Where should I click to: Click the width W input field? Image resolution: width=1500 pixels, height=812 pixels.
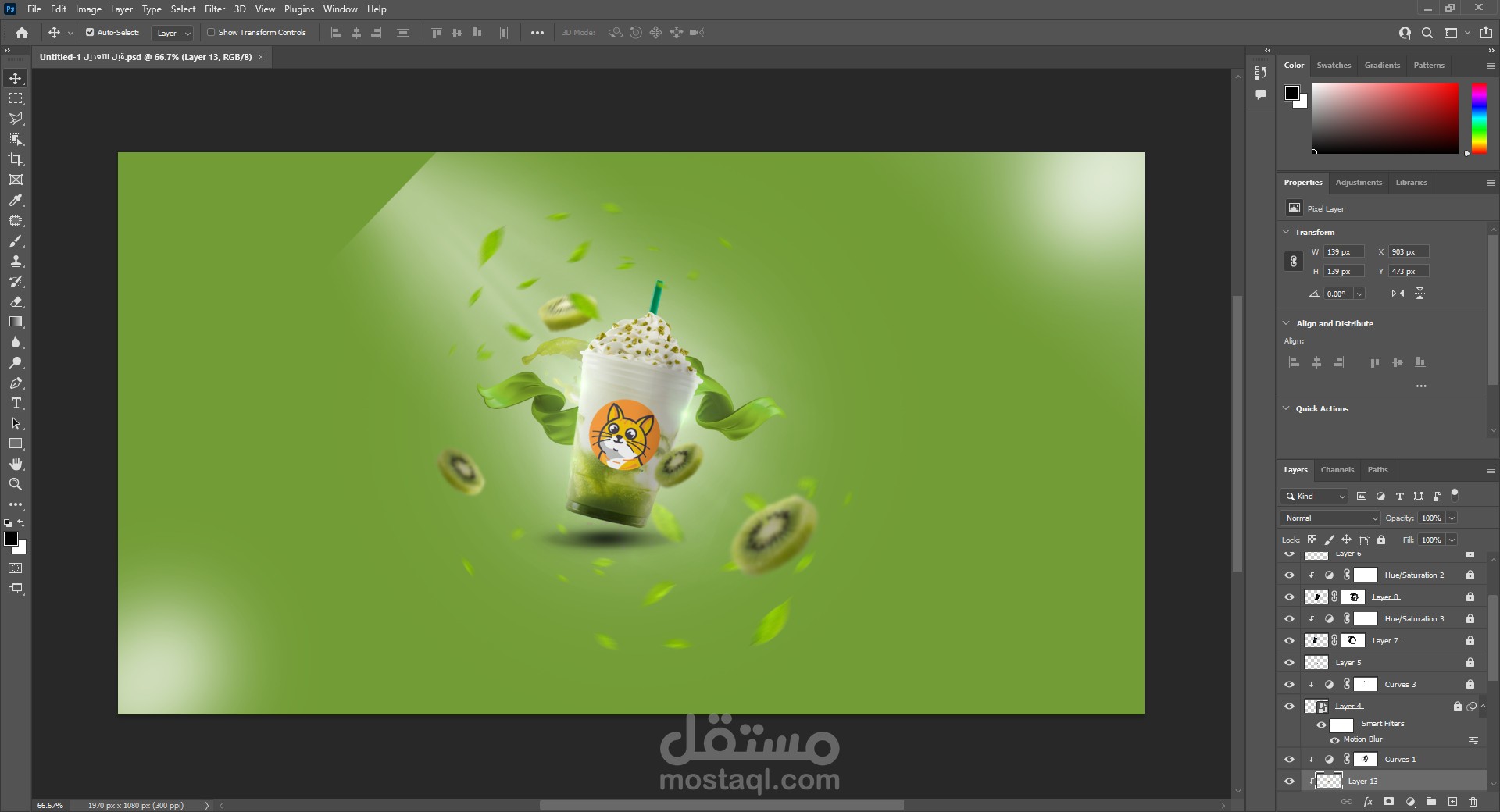(x=1344, y=252)
